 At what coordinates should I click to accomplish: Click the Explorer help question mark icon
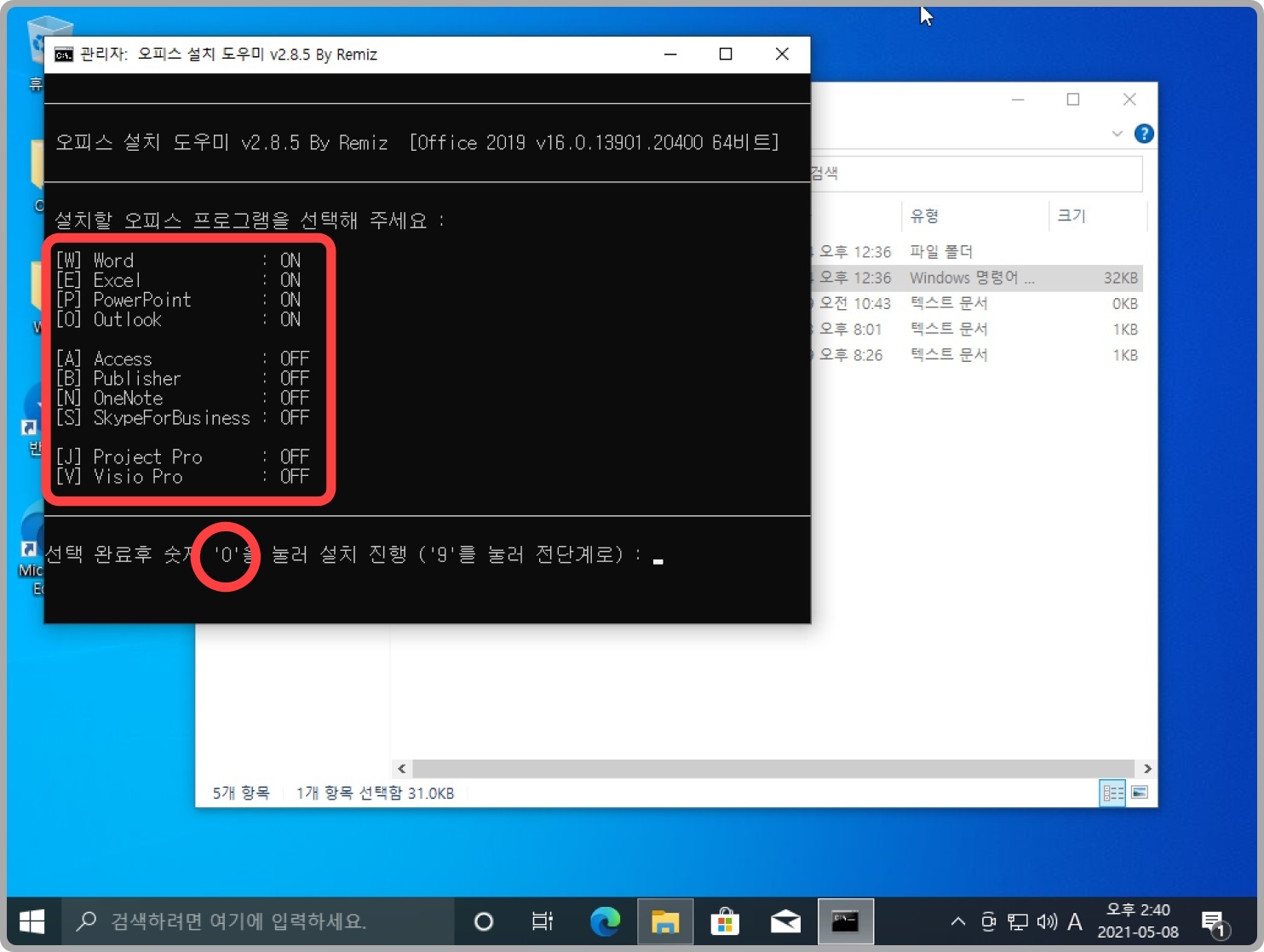[x=1144, y=134]
